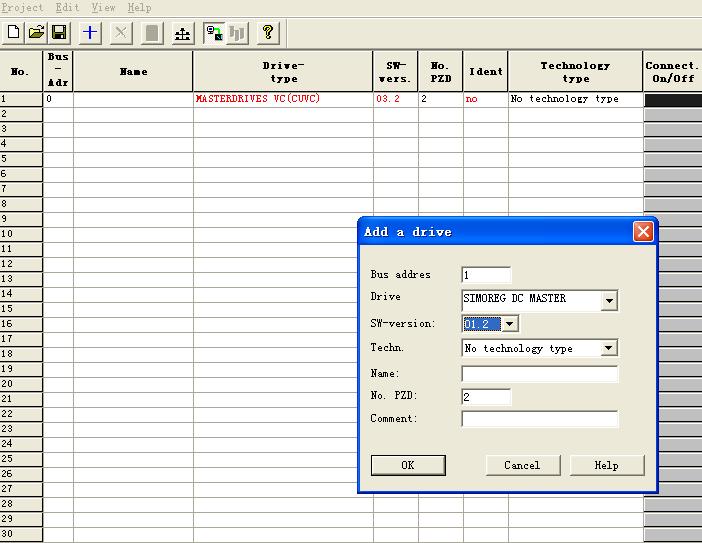Expand the Techn. technology type dropdown
This screenshot has height=543, width=702.
608,348
